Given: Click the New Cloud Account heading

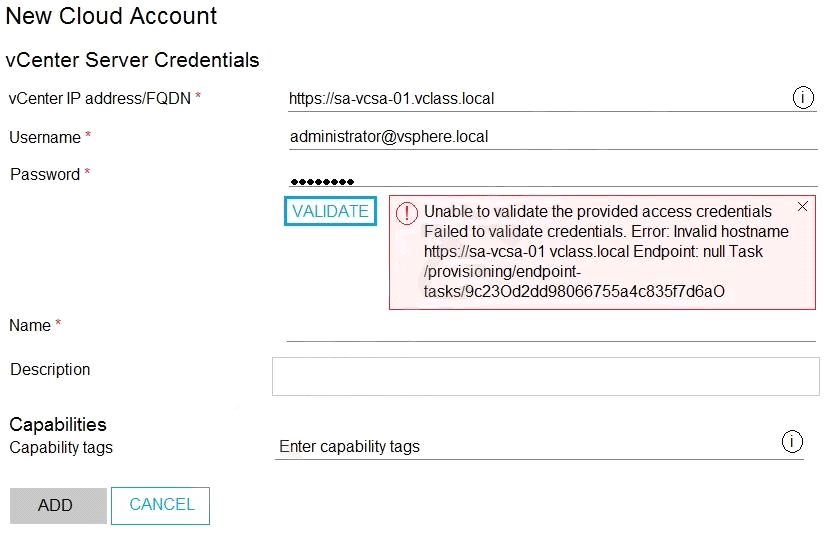Looking at the screenshot, I should click(111, 16).
